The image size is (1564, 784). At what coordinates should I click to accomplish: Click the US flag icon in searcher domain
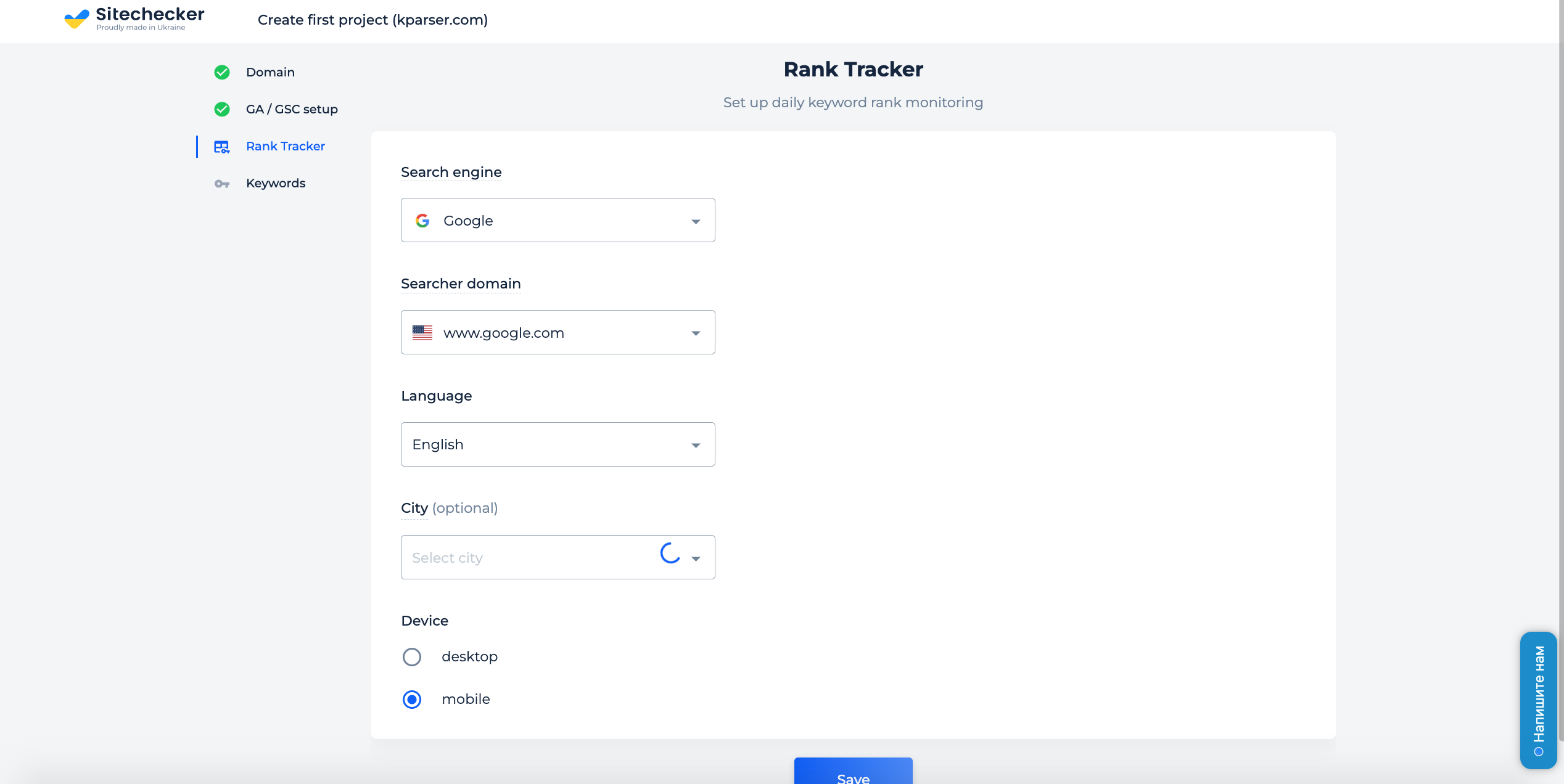422,333
